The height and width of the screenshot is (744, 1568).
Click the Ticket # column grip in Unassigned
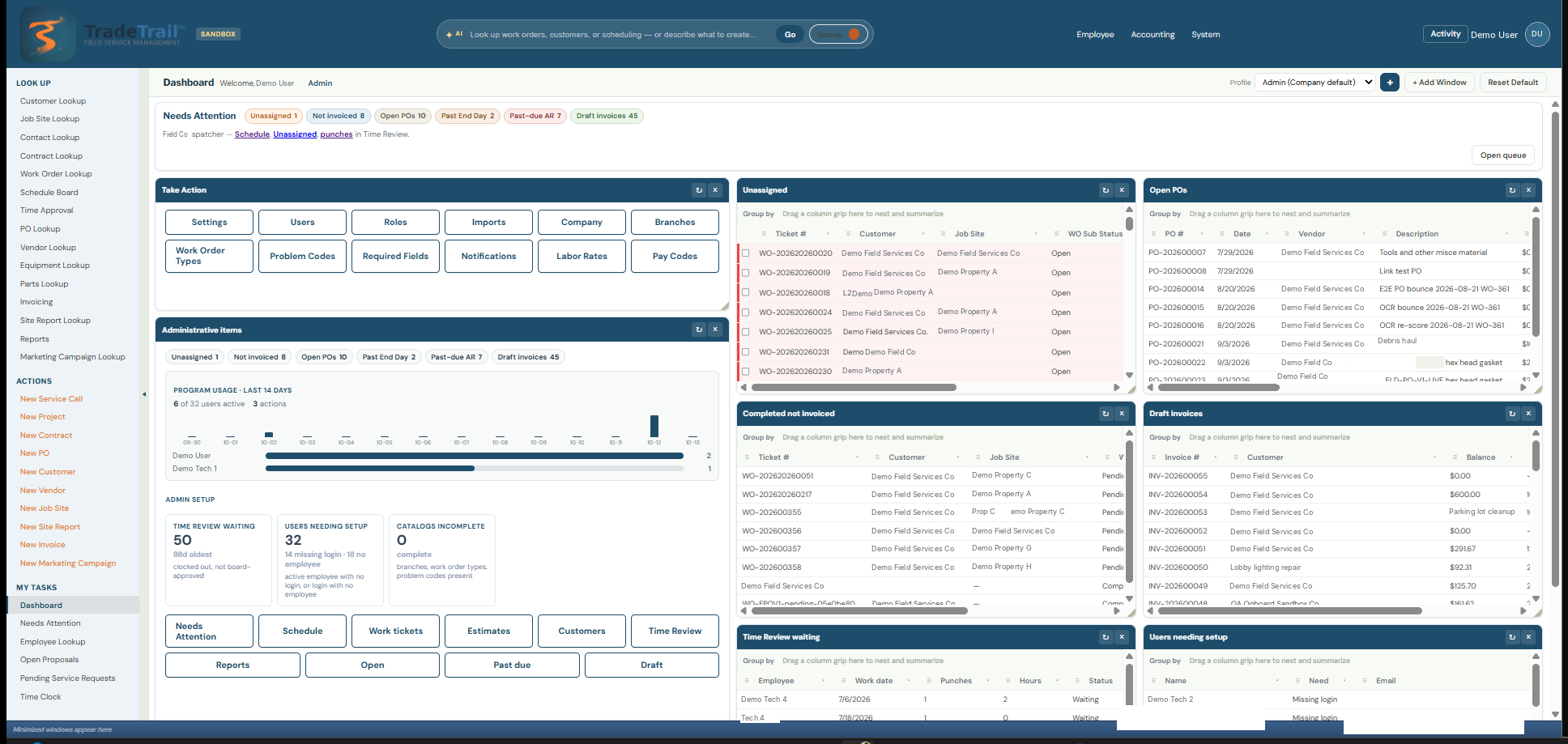[x=764, y=234]
